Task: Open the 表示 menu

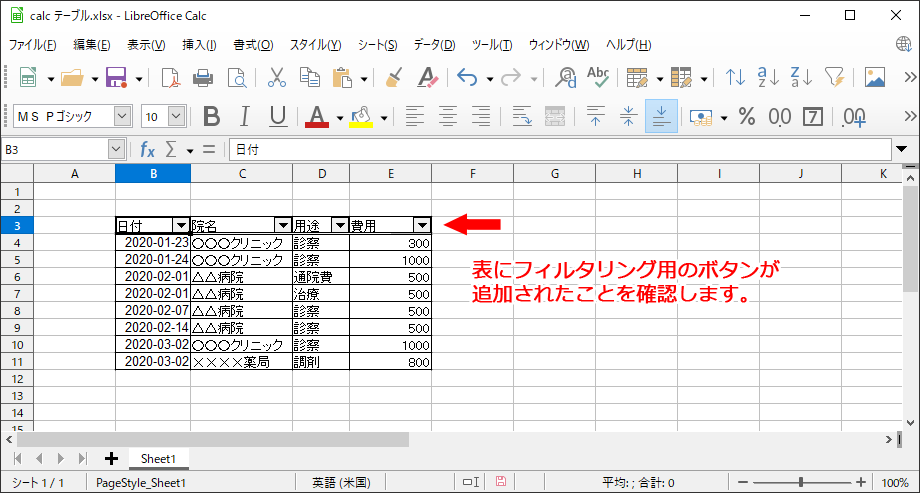Action: (x=146, y=45)
